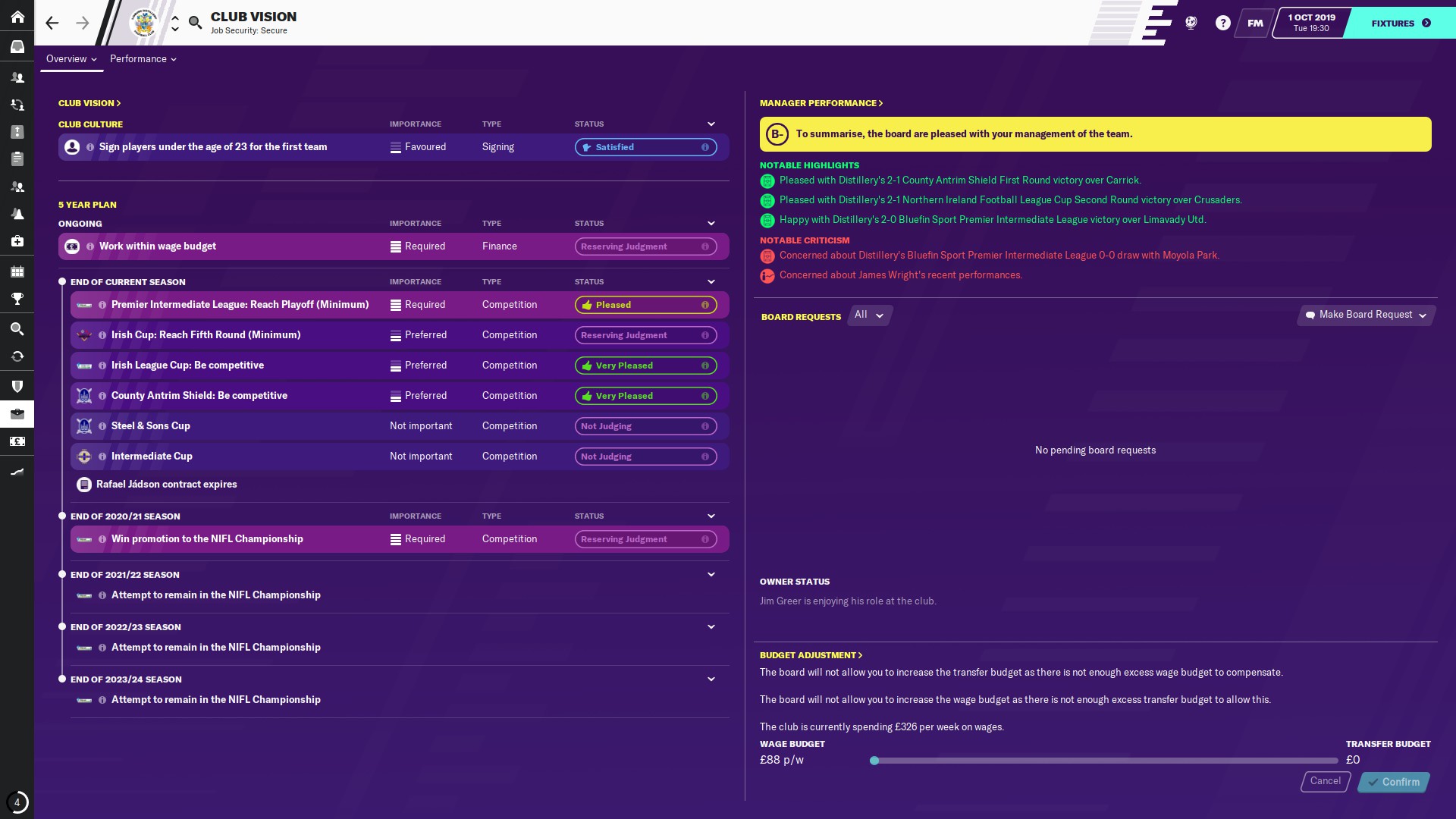Open the Finances pound-note icon
The height and width of the screenshot is (819, 1456).
17,441
